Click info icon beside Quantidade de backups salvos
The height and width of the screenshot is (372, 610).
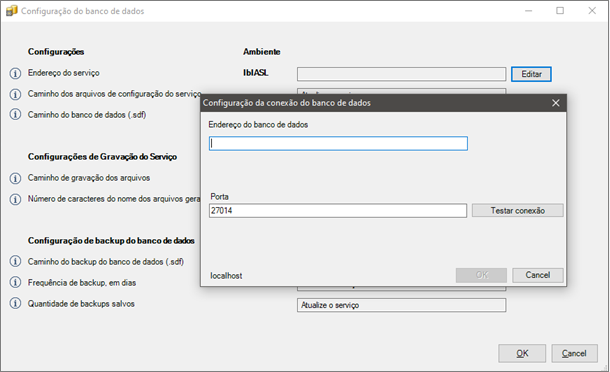(x=15, y=303)
